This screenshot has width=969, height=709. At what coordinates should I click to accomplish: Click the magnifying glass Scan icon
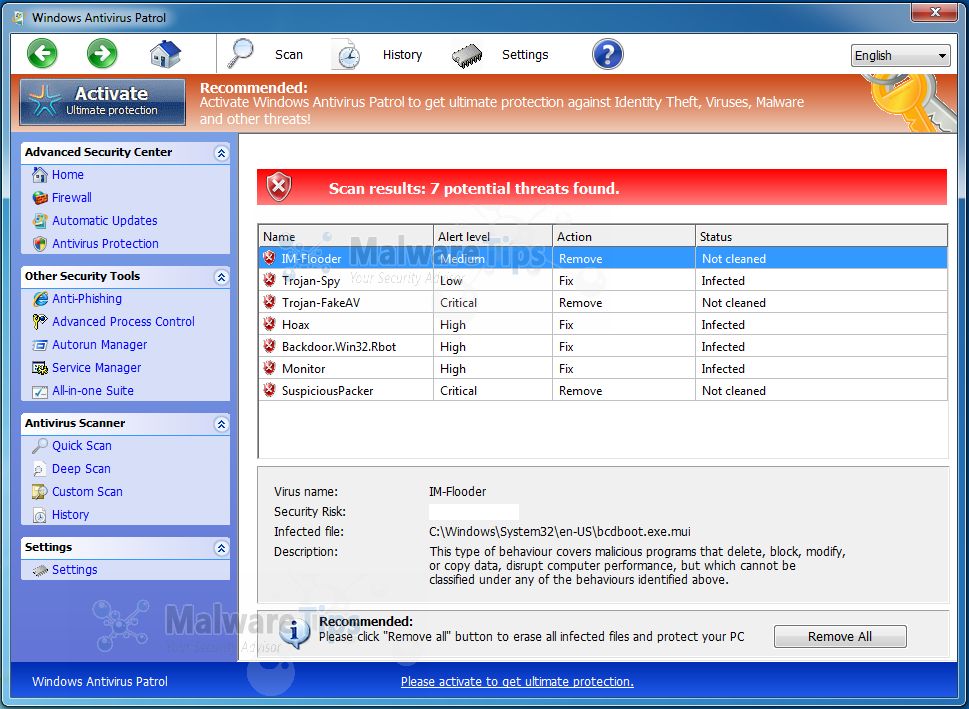click(242, 54)
